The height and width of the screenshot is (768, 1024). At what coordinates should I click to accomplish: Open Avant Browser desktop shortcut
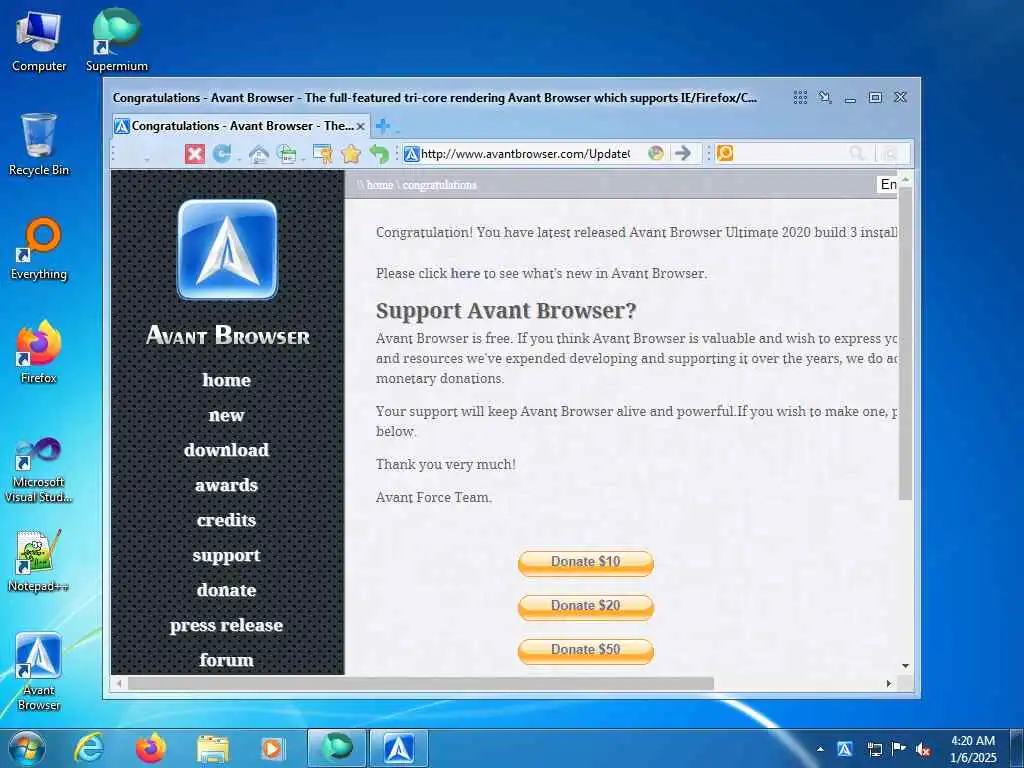(39, 671)
